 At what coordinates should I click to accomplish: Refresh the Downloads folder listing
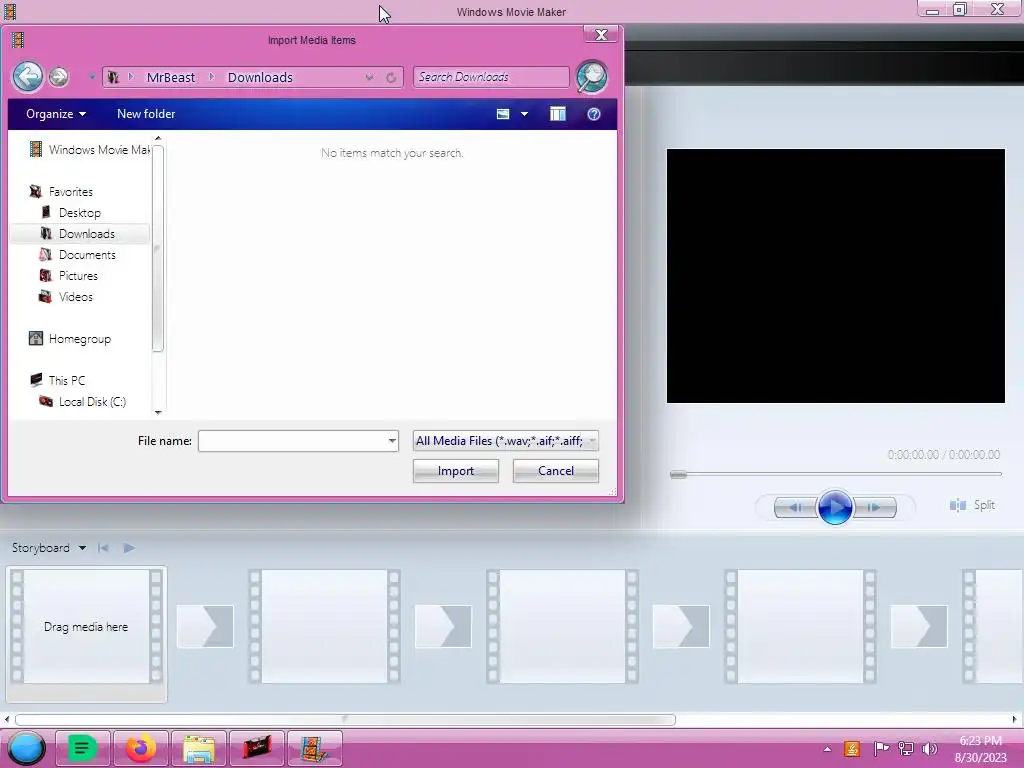tap(391, 77)
